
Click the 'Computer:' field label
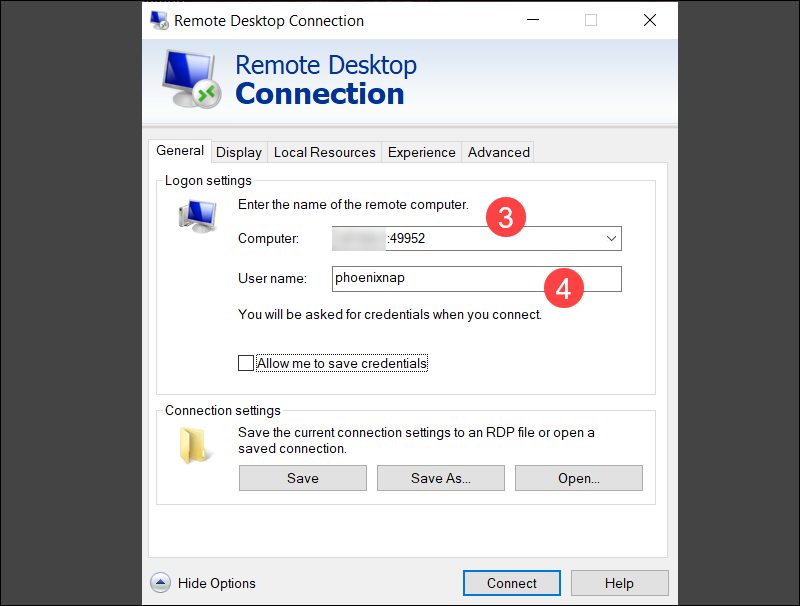pos(268,238)
